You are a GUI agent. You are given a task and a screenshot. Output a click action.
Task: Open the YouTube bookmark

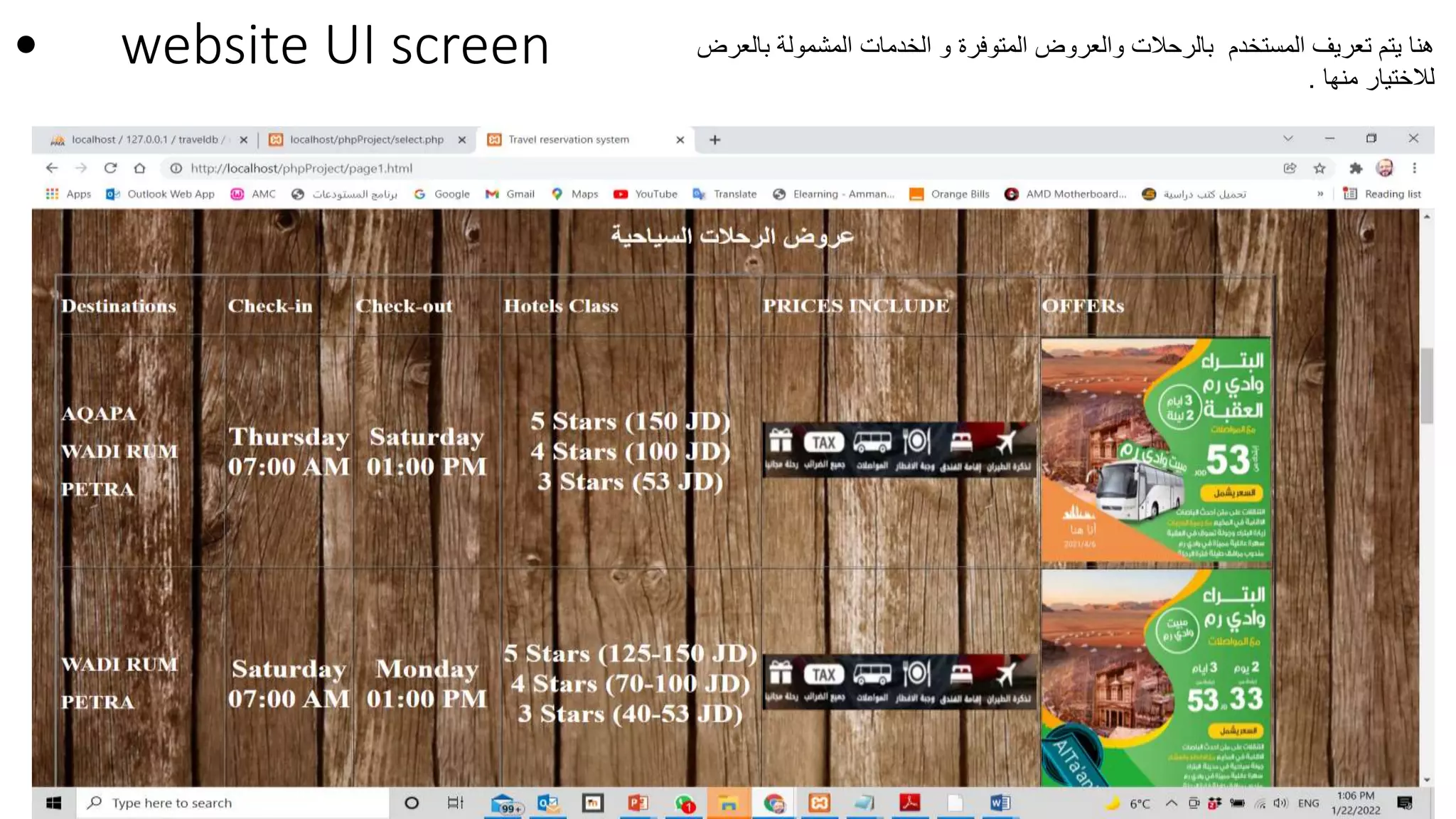coord(646,194)
